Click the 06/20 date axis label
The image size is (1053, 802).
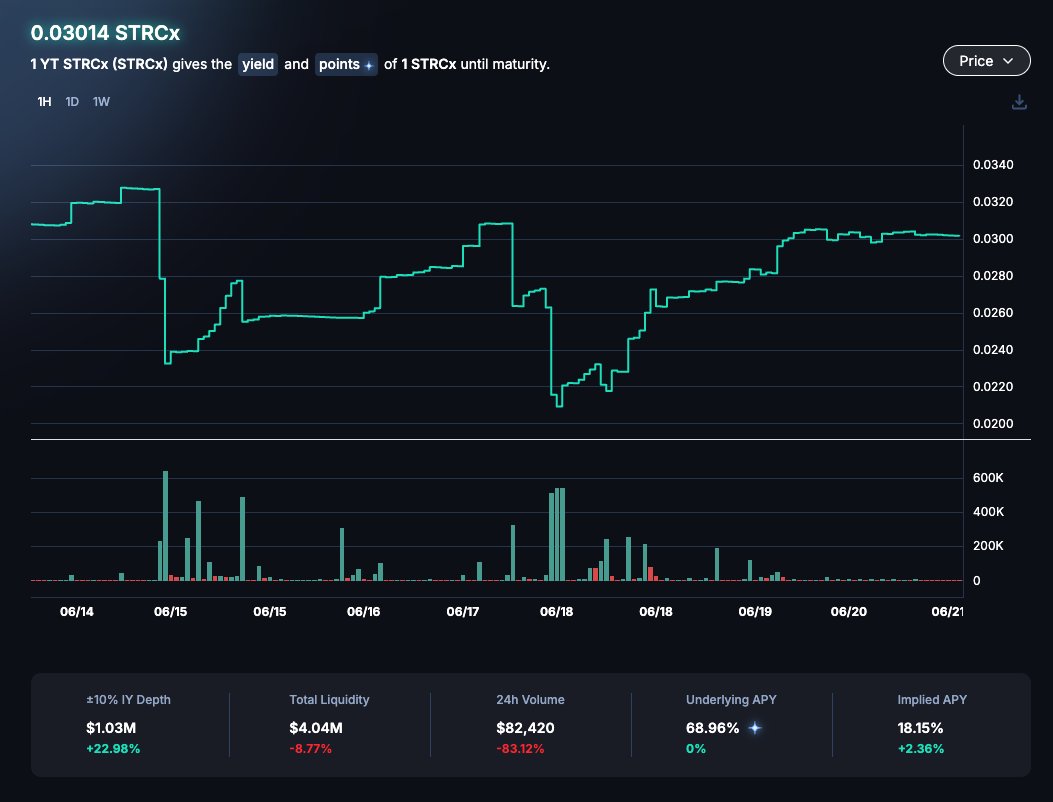849,612
